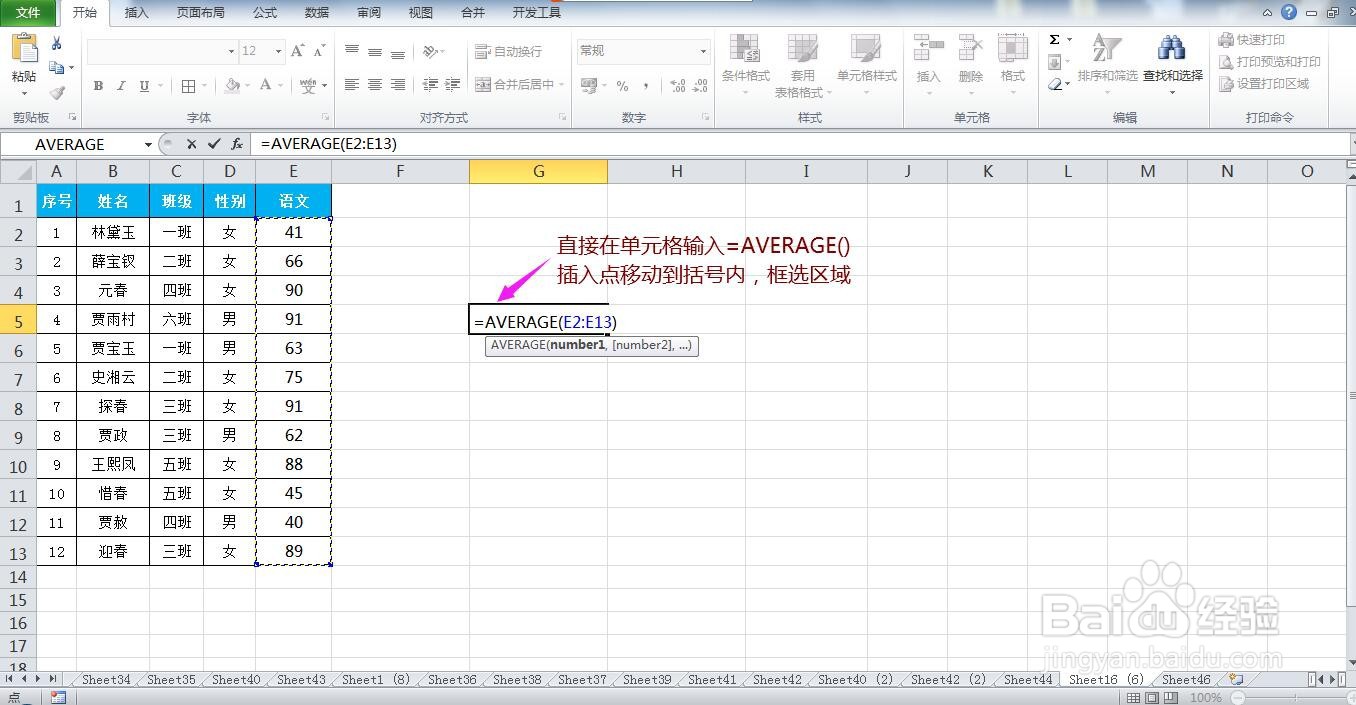This screenshot has width=1356, height=705.
Task: Increase font size with the large A
Action: [297, 51]
